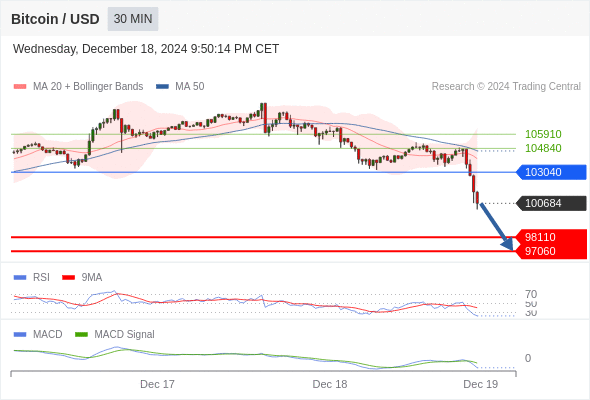
Task: Click the Bitcoin / USD title
Action: [55, 19]
